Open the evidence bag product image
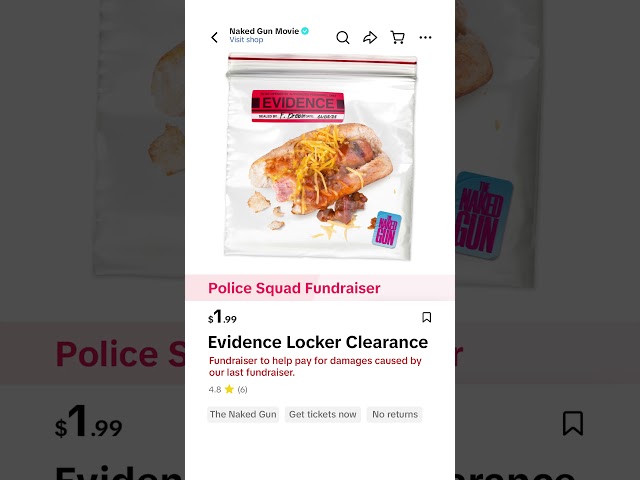This screenshot has width=640, height=480. [x=320, y=157]
